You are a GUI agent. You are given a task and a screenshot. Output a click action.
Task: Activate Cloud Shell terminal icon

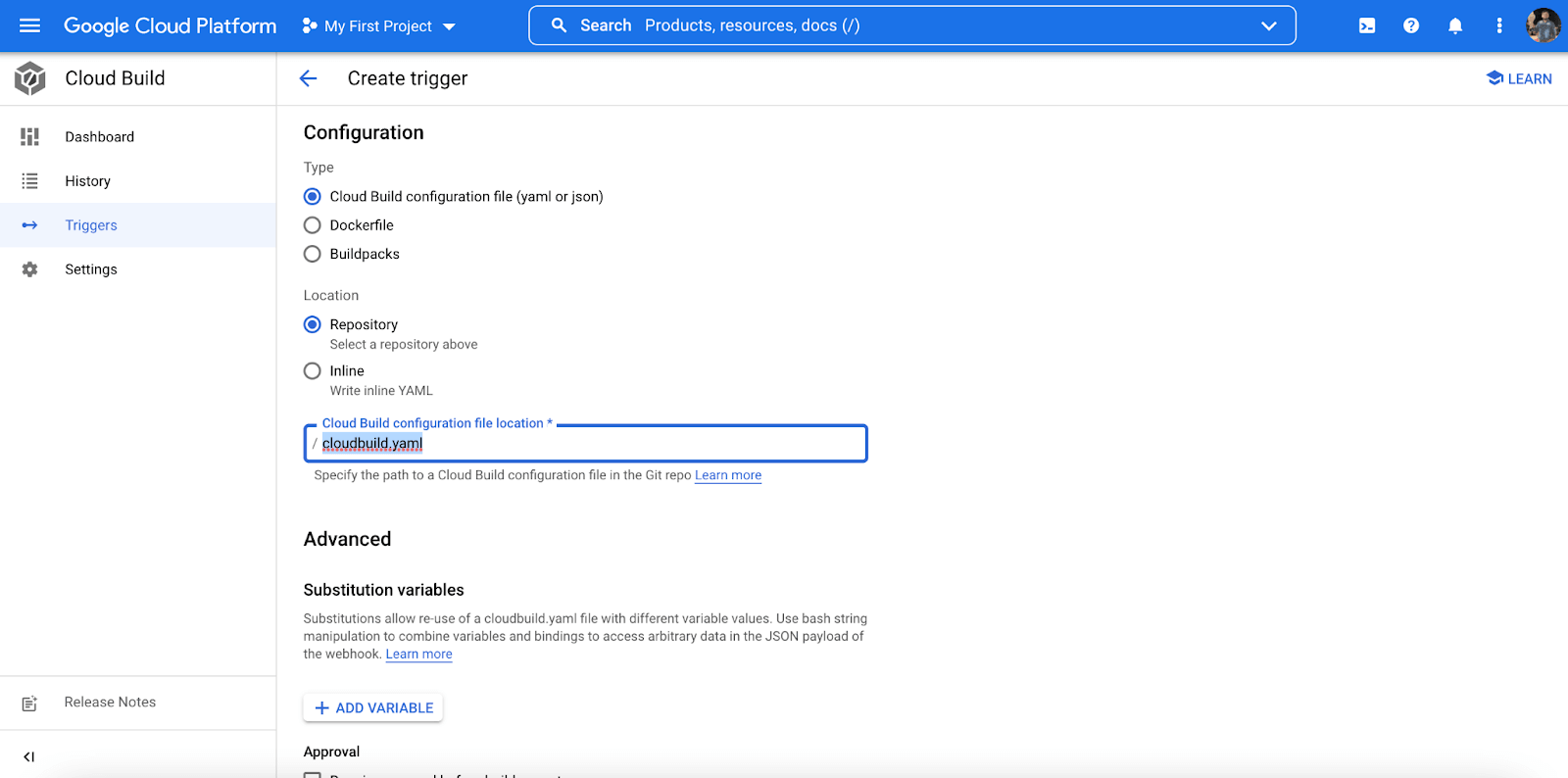click(x=1366, y=25)
